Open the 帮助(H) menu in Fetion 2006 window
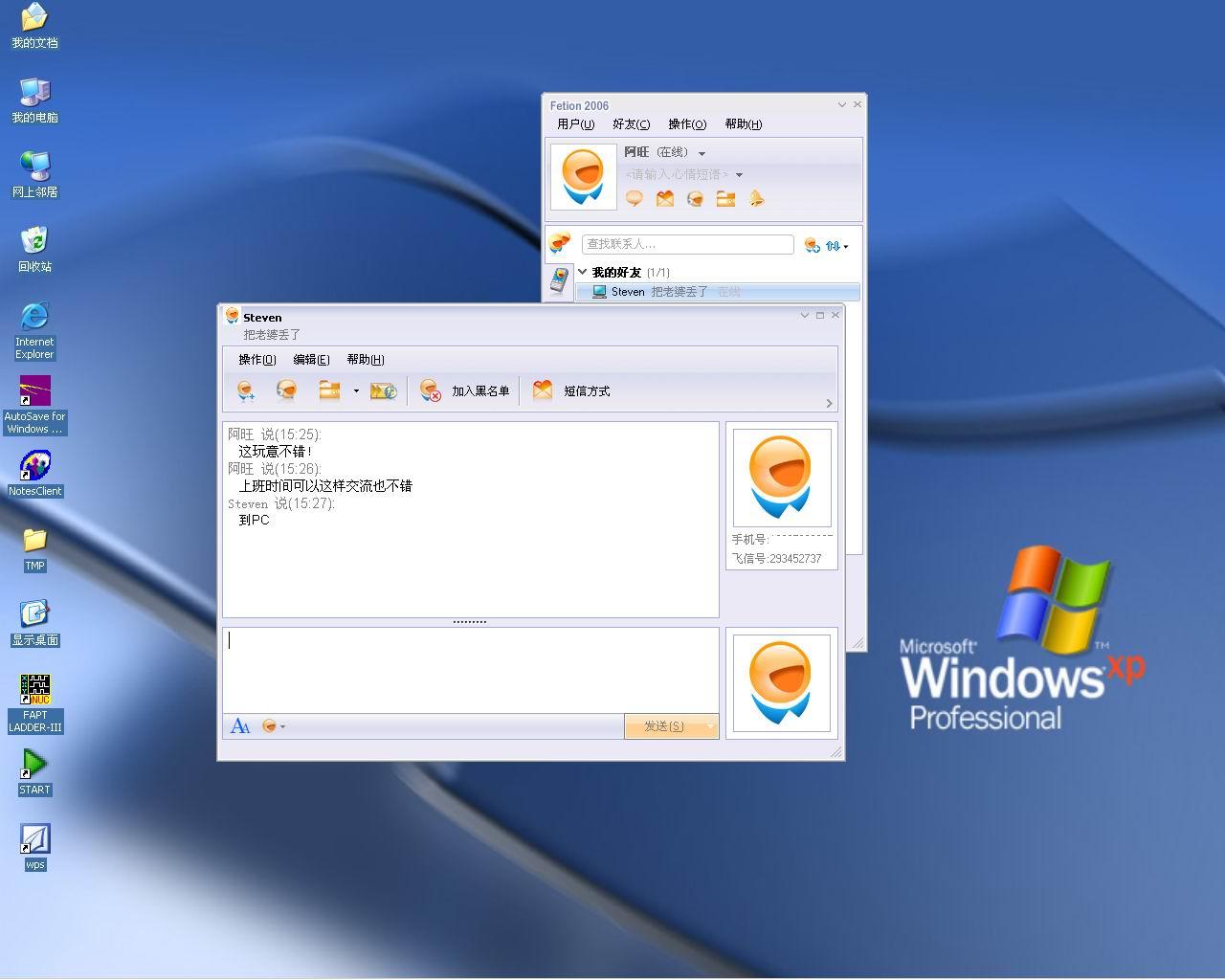 [744, 124]
